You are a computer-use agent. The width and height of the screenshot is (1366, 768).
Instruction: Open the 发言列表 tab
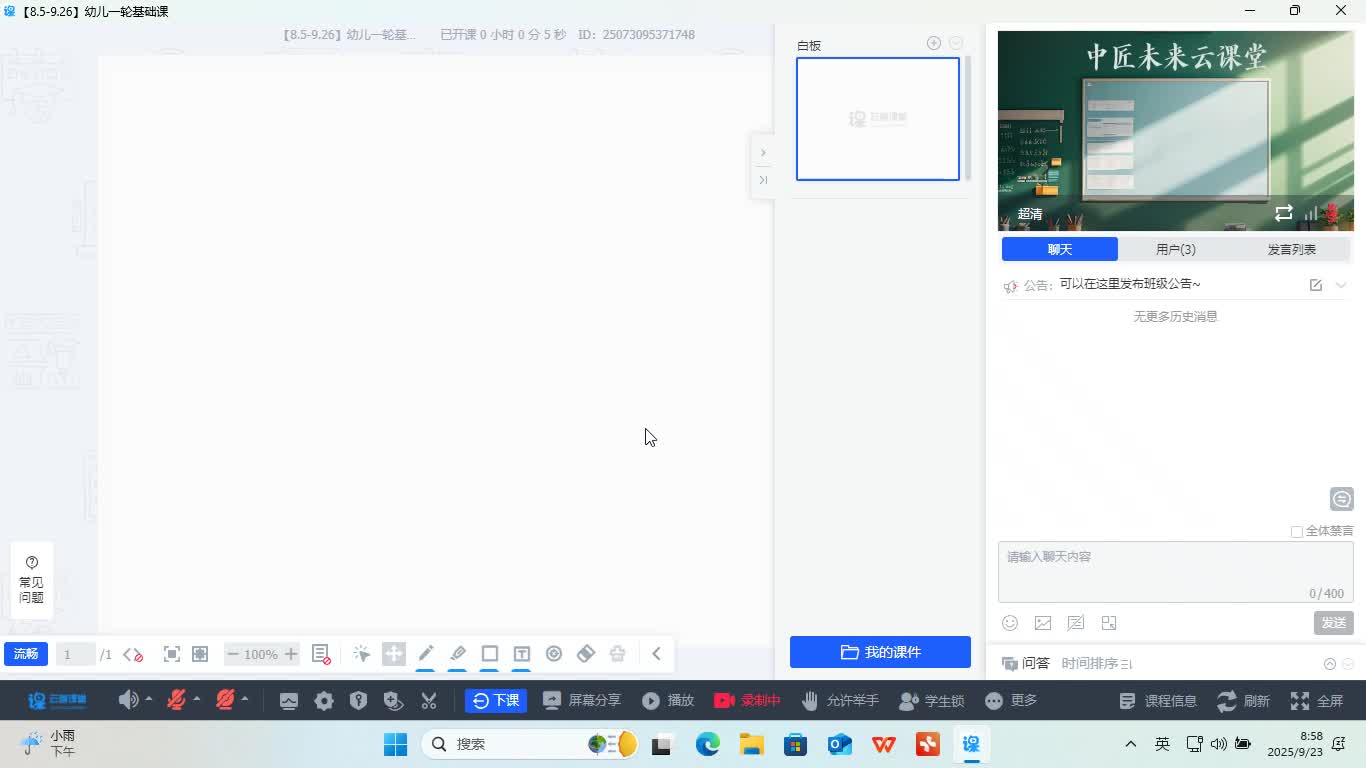coord(1291,249)
